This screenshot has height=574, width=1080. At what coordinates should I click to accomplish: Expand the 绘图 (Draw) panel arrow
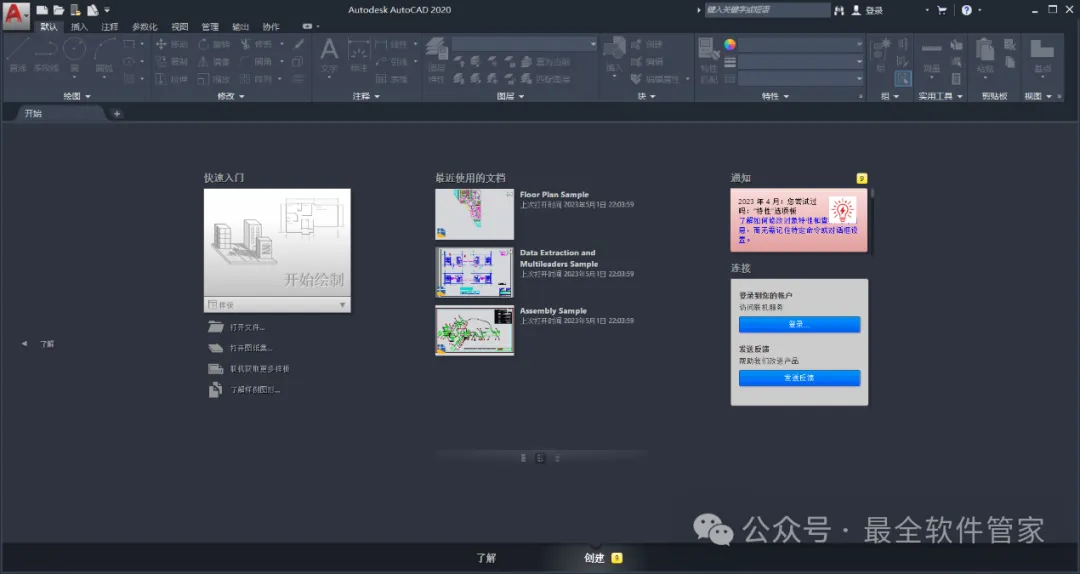(x=88, y=96)
